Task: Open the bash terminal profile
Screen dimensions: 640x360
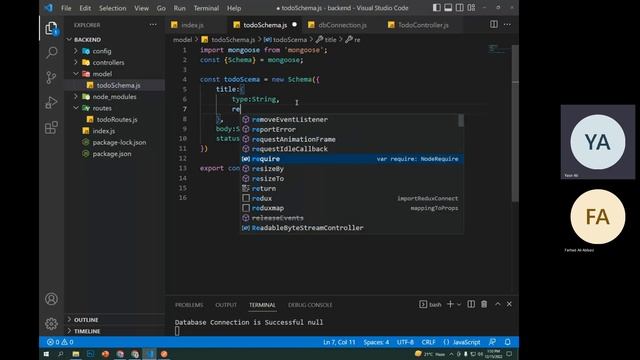Action: (x=430, y=304)
